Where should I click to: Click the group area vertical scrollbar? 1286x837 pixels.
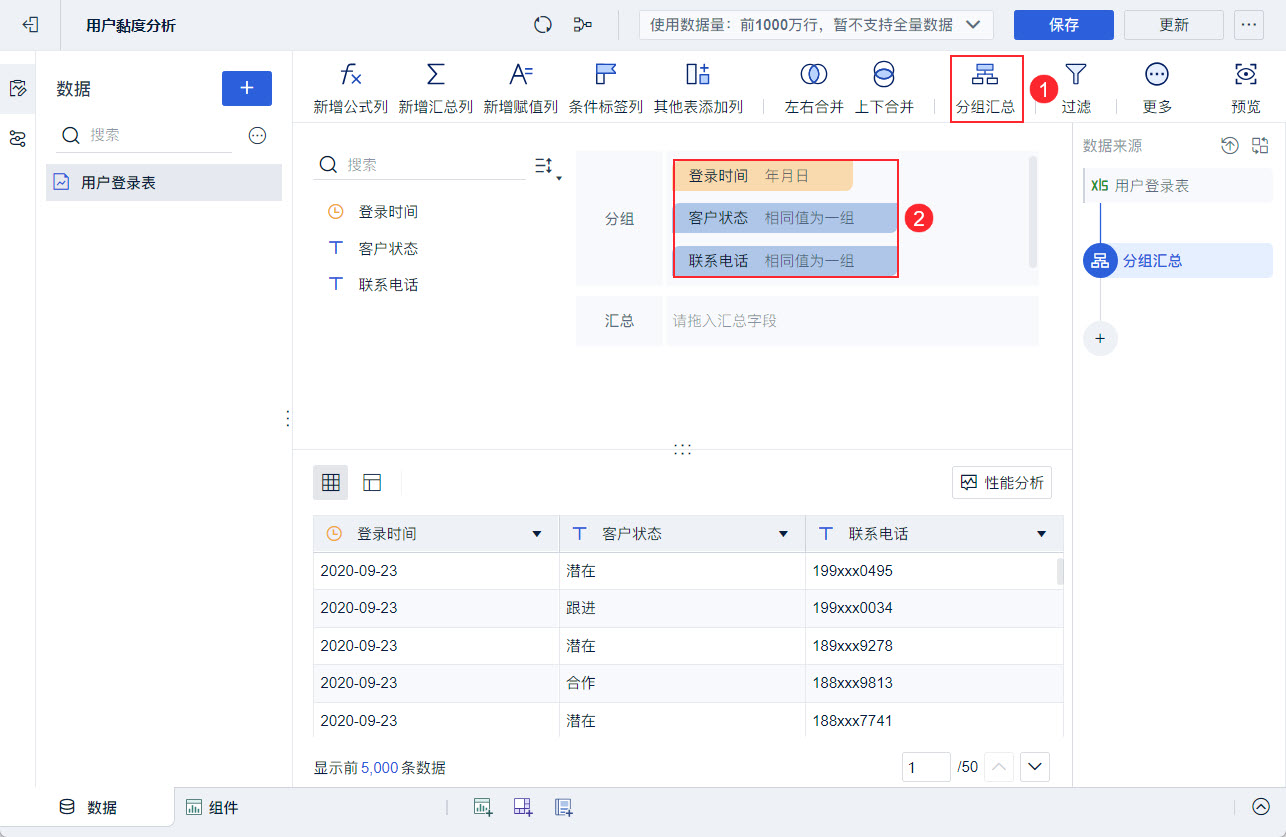(1033, 211)
